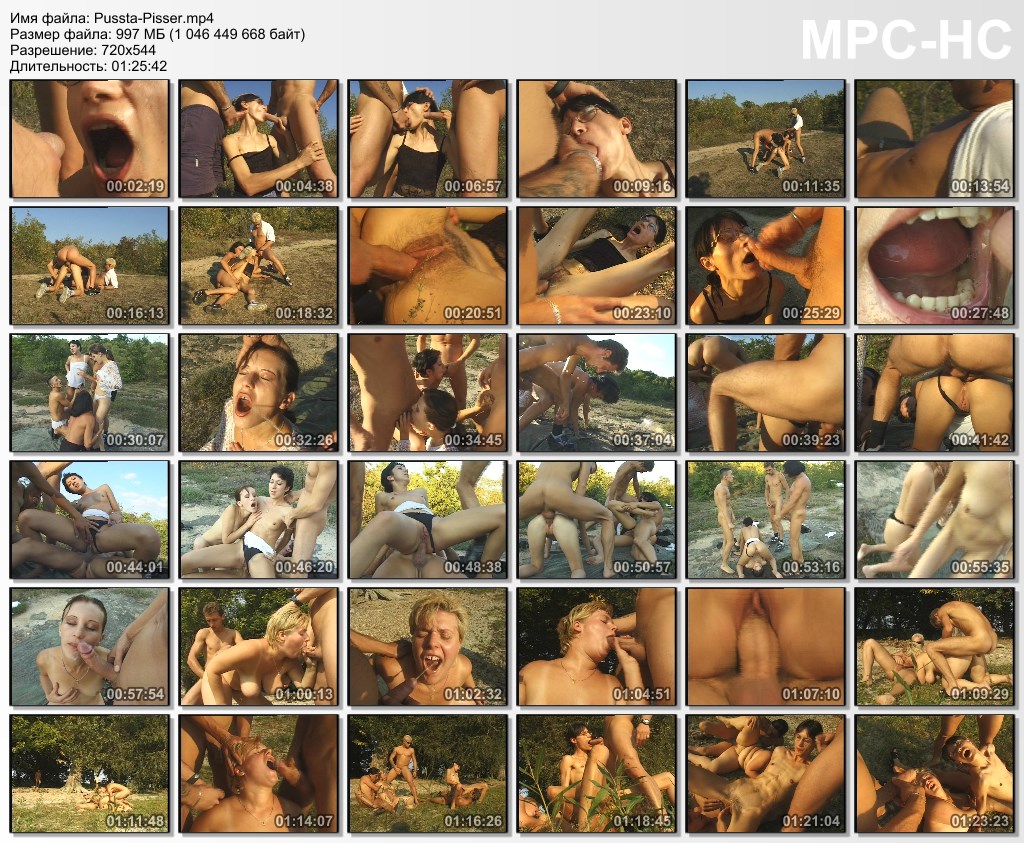
Task: Pick the thumbnail marked 00:13:54
Action: coord(935,138)
